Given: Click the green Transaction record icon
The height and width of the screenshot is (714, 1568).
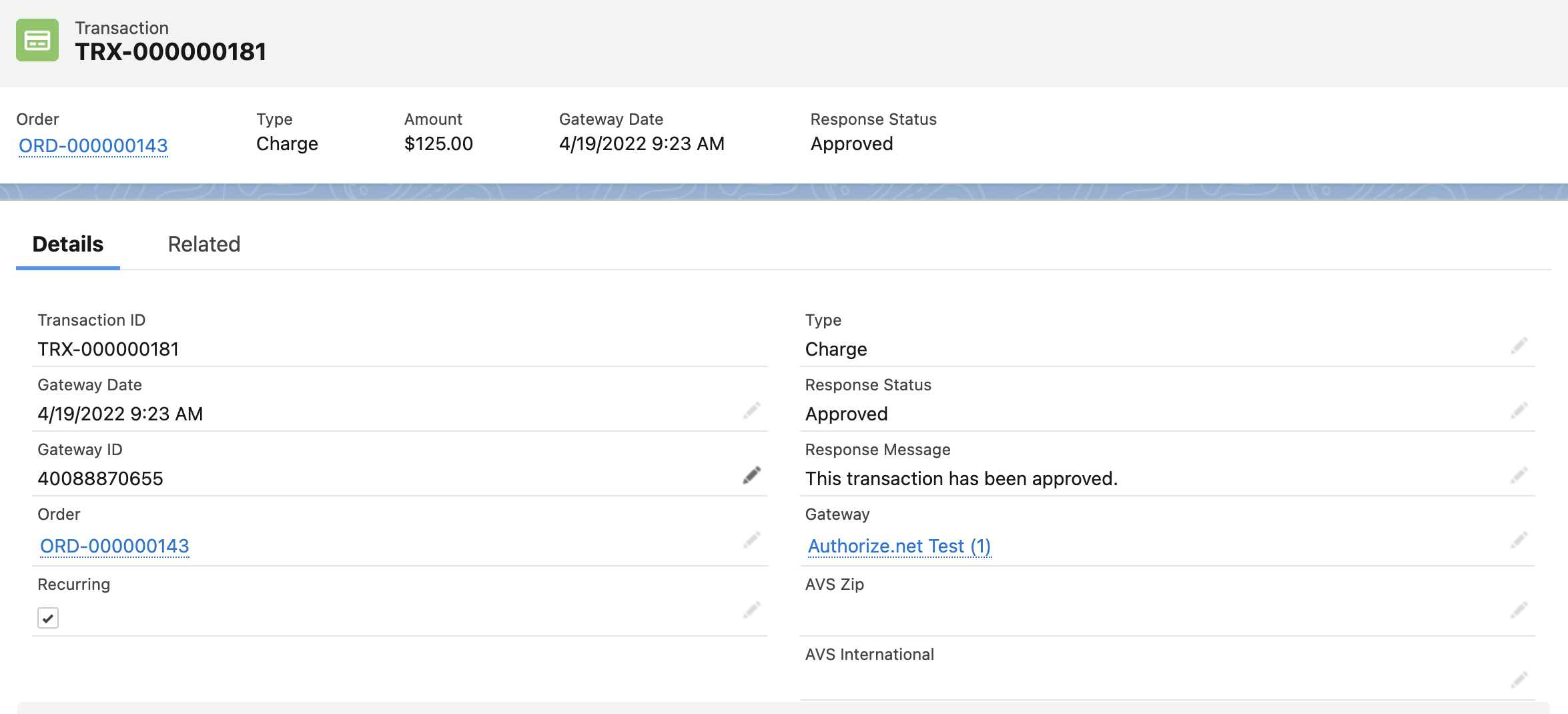Looking at the screenshot, I should click(37, 40).
